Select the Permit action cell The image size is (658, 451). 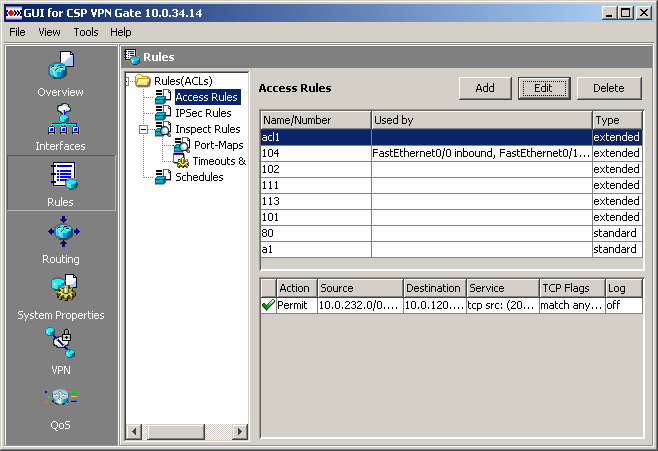click(x=297, y=305)
